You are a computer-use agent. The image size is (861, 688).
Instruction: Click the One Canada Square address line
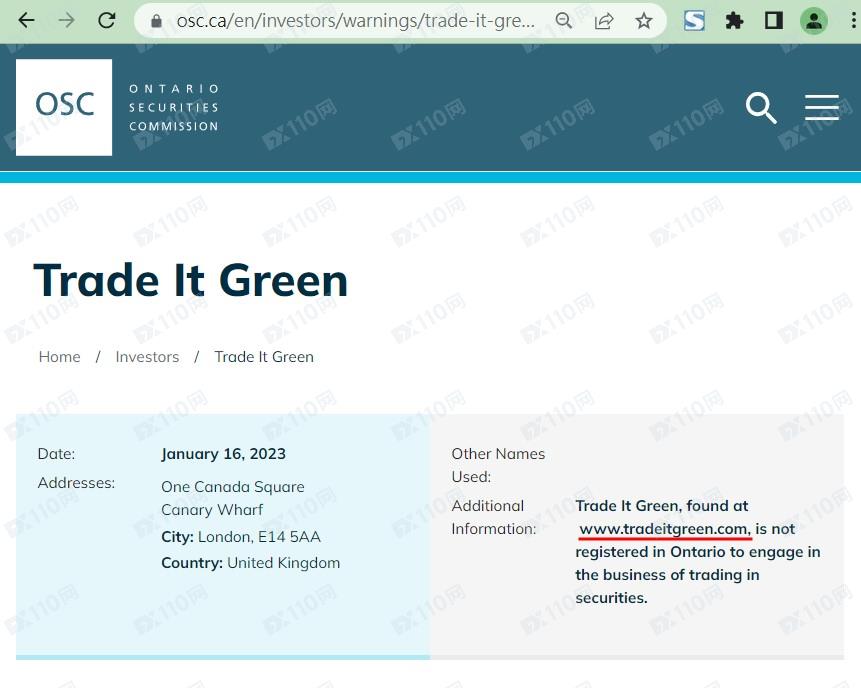(233, 487)
